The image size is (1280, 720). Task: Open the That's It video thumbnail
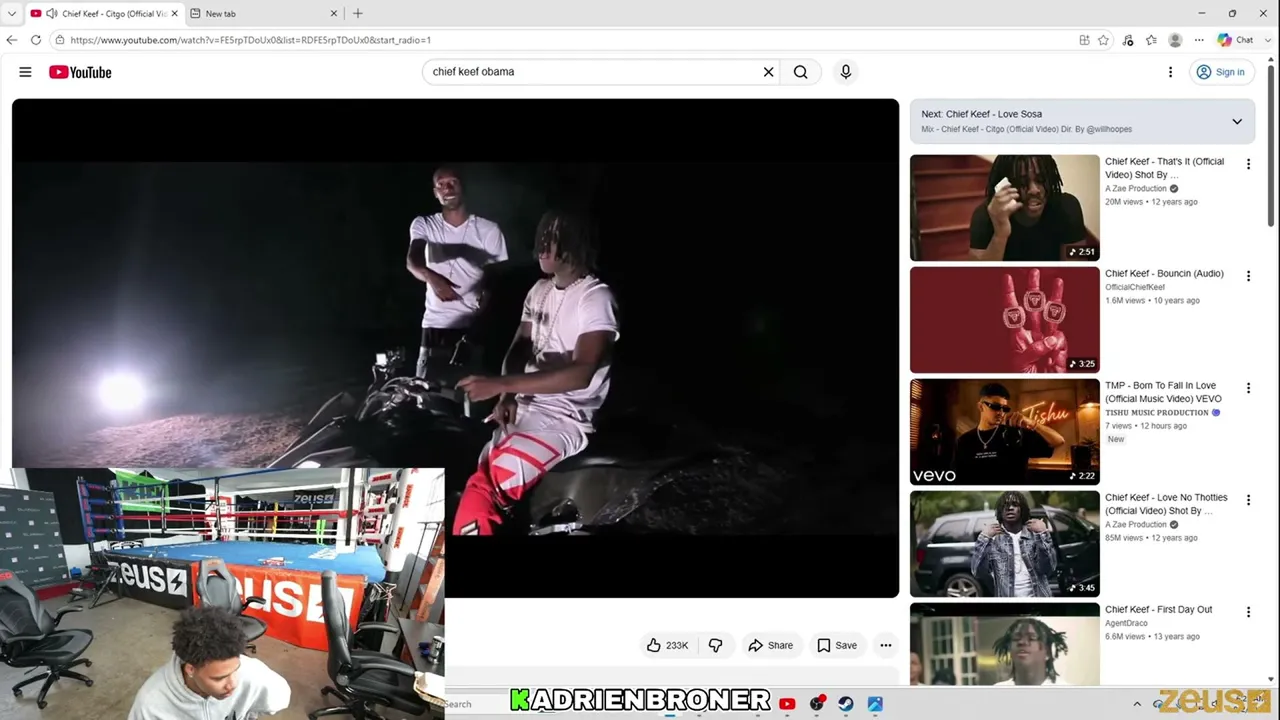[x=1004, y=208]
